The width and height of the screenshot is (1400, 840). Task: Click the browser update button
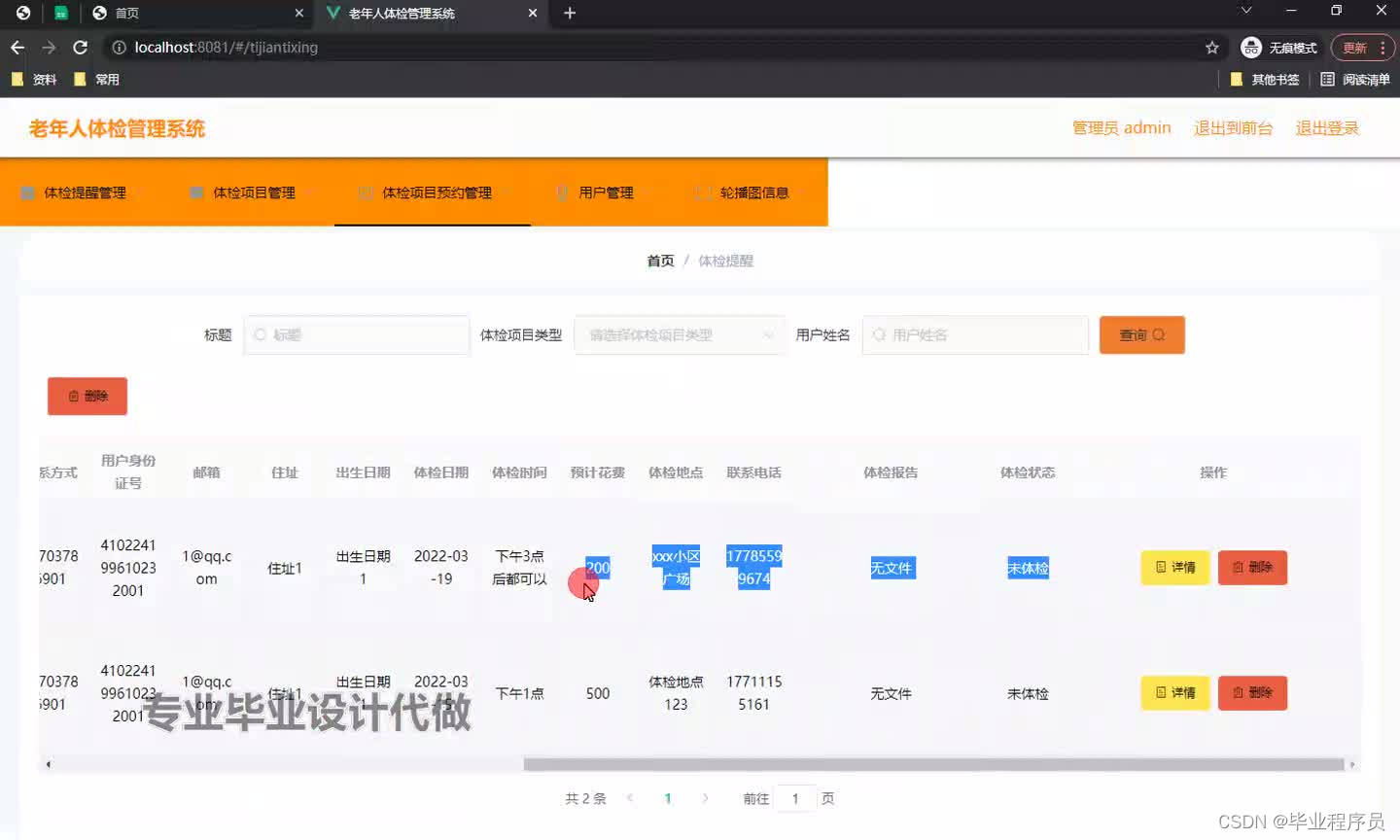[x=1362, y=48]
